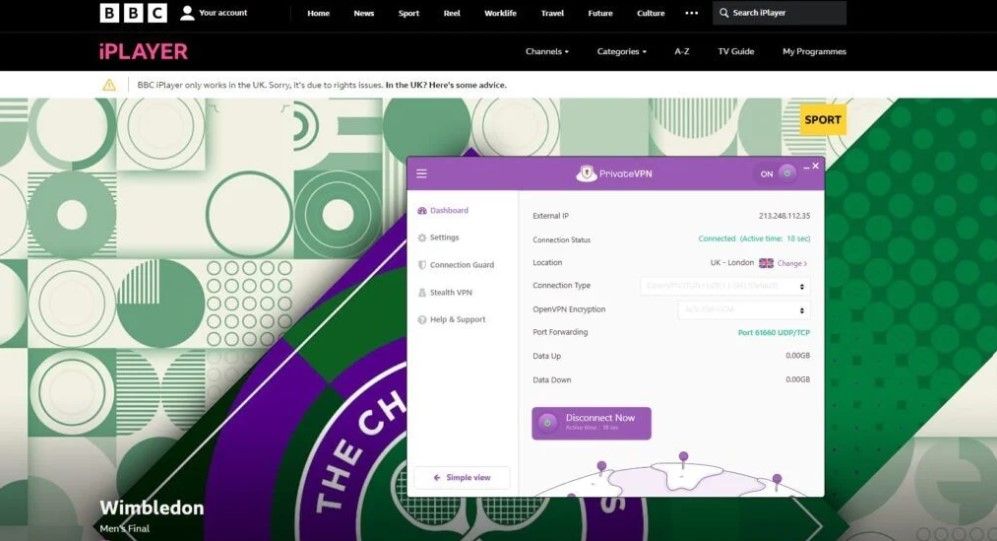The image size is (997, 541).
Task: Click the warning triangle icon
Action: click(109, 85)
